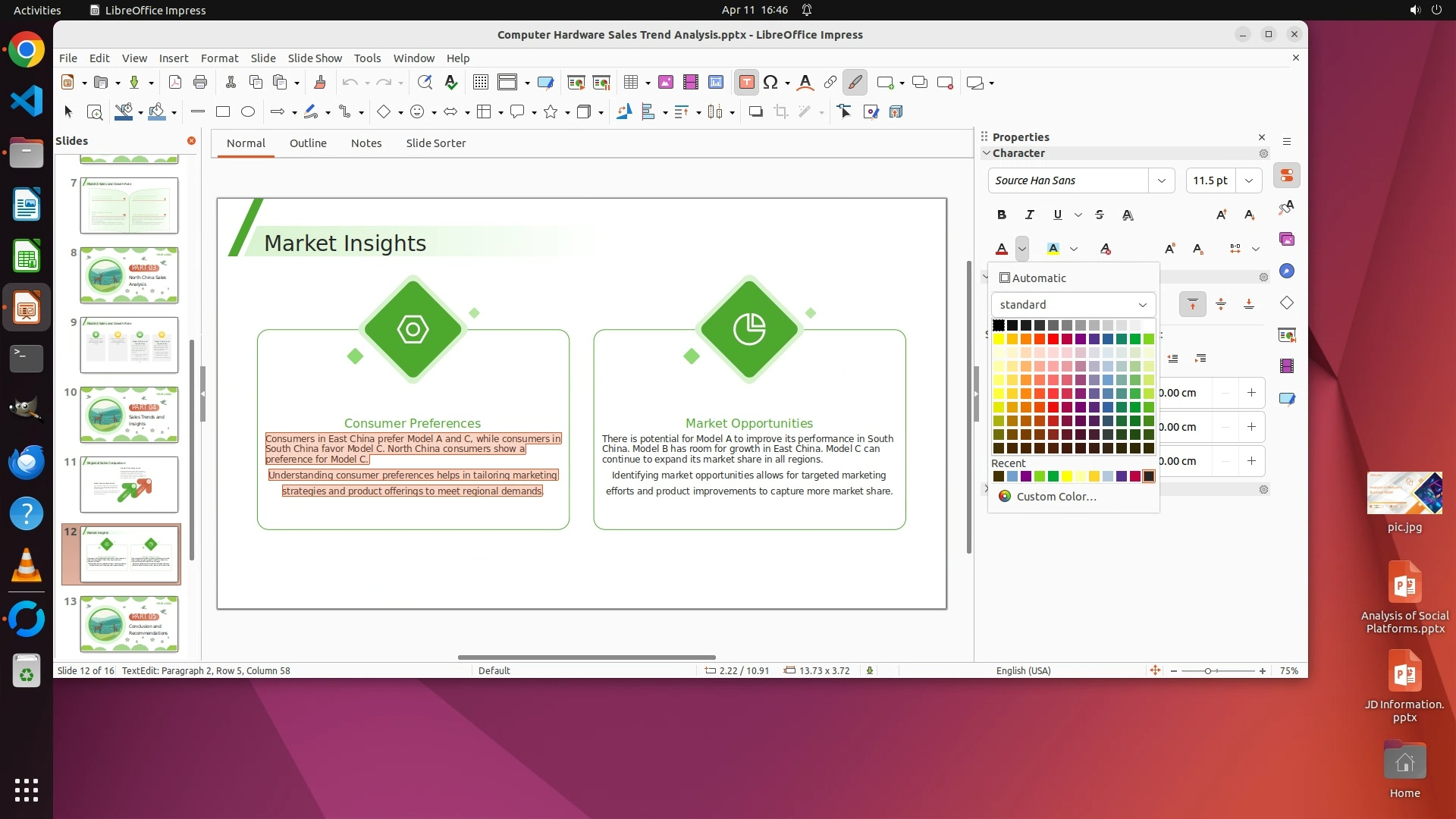The width and height of the screenshot is (1456, 819).
Task: Toggle the Text Box insert button
Action: pos(746,83)
